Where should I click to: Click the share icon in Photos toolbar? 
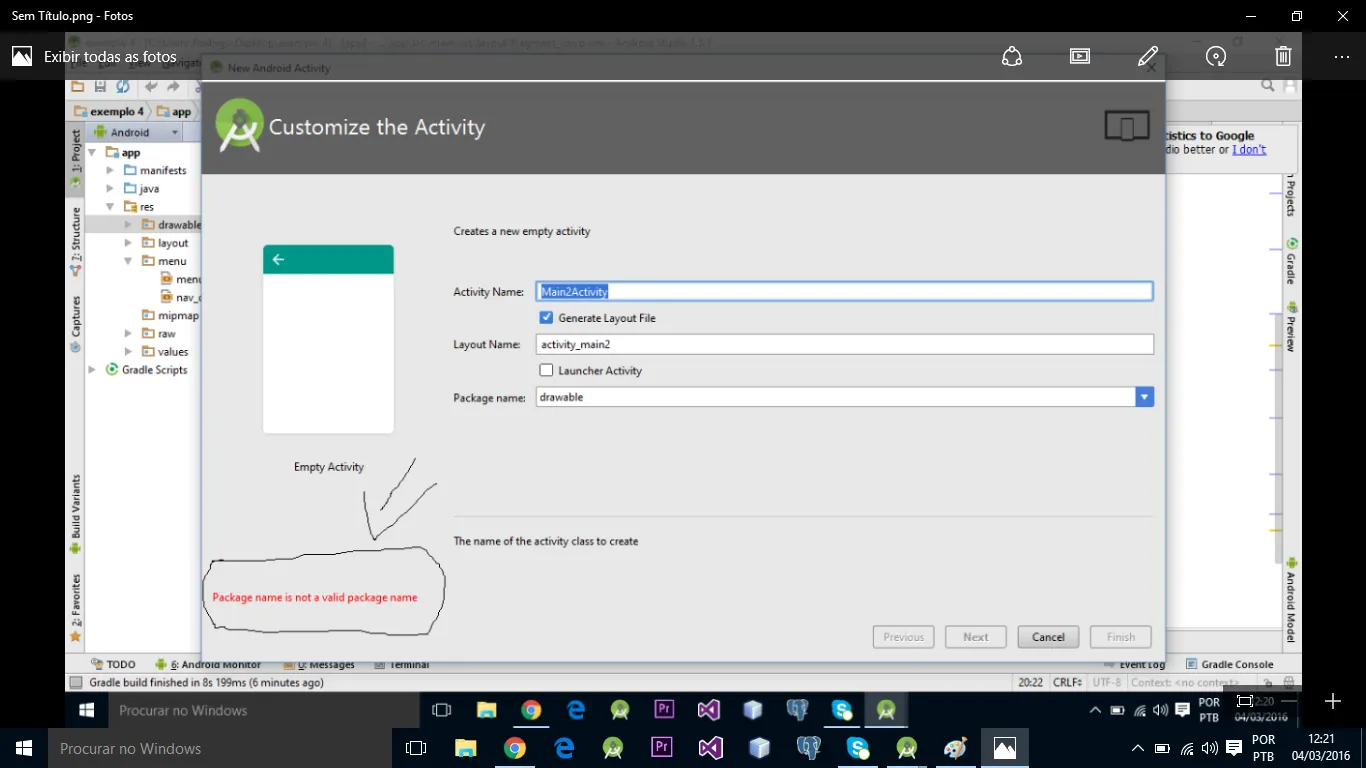(1012, 56)
